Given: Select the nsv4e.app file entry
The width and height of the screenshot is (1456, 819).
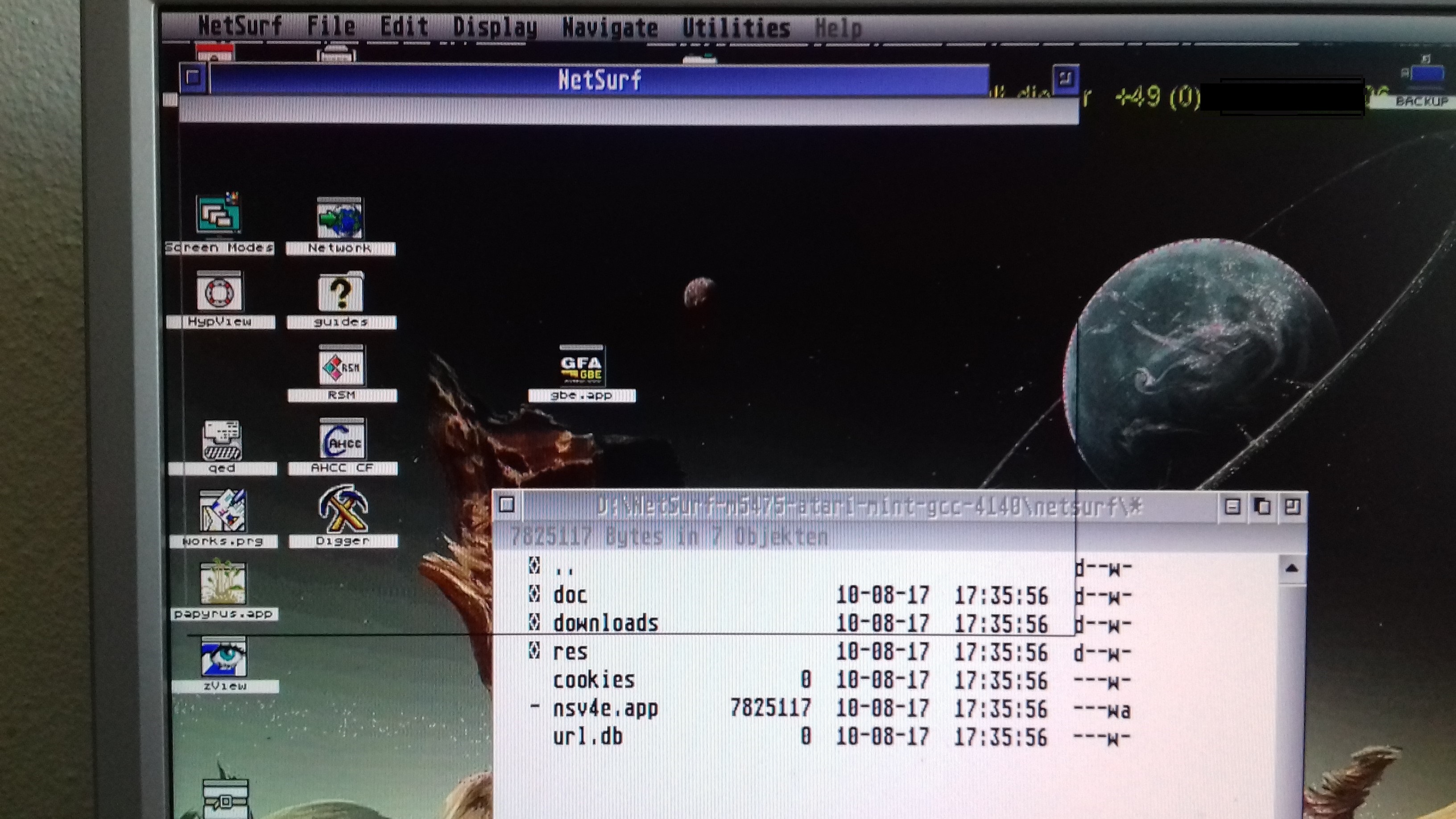Looking at the screenshot, I should 605,708.
